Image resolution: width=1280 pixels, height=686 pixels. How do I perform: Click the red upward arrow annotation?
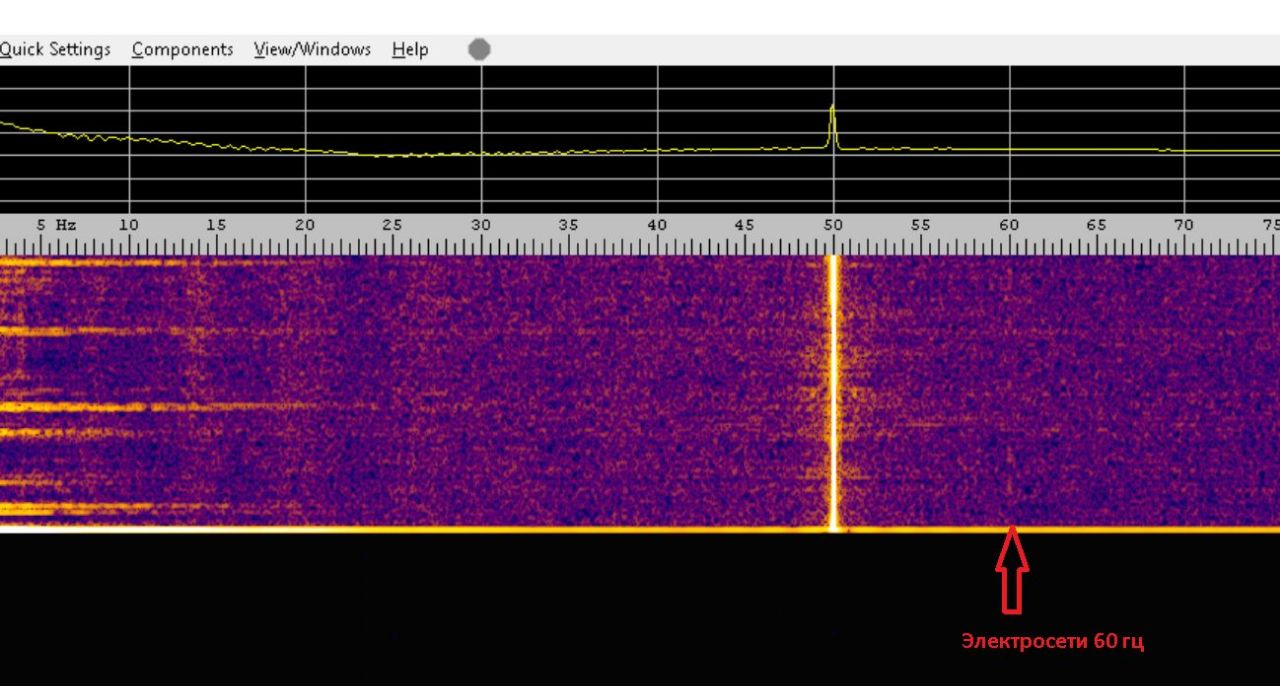[x=1011, y=572]
